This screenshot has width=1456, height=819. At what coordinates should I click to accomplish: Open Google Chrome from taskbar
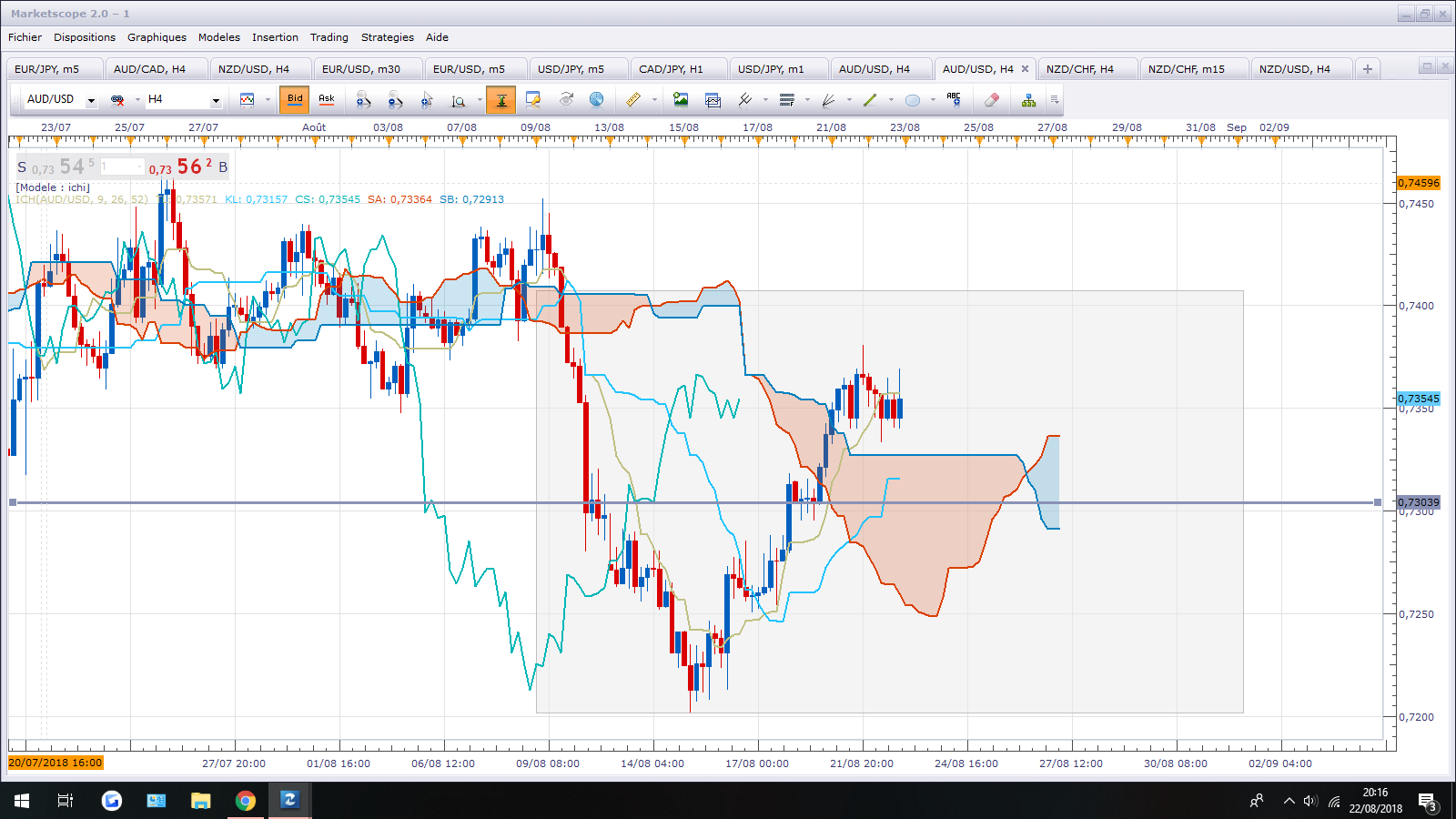(x=245, y=801)
